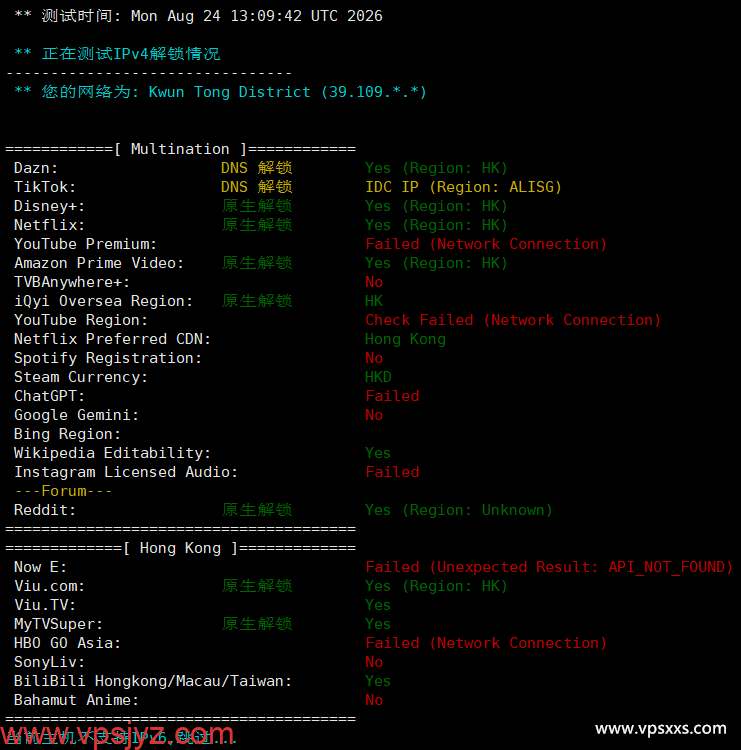Click the 'Steam Currency:' label
Viewport: 741px width, 750px height.
(x=81, y=377)
